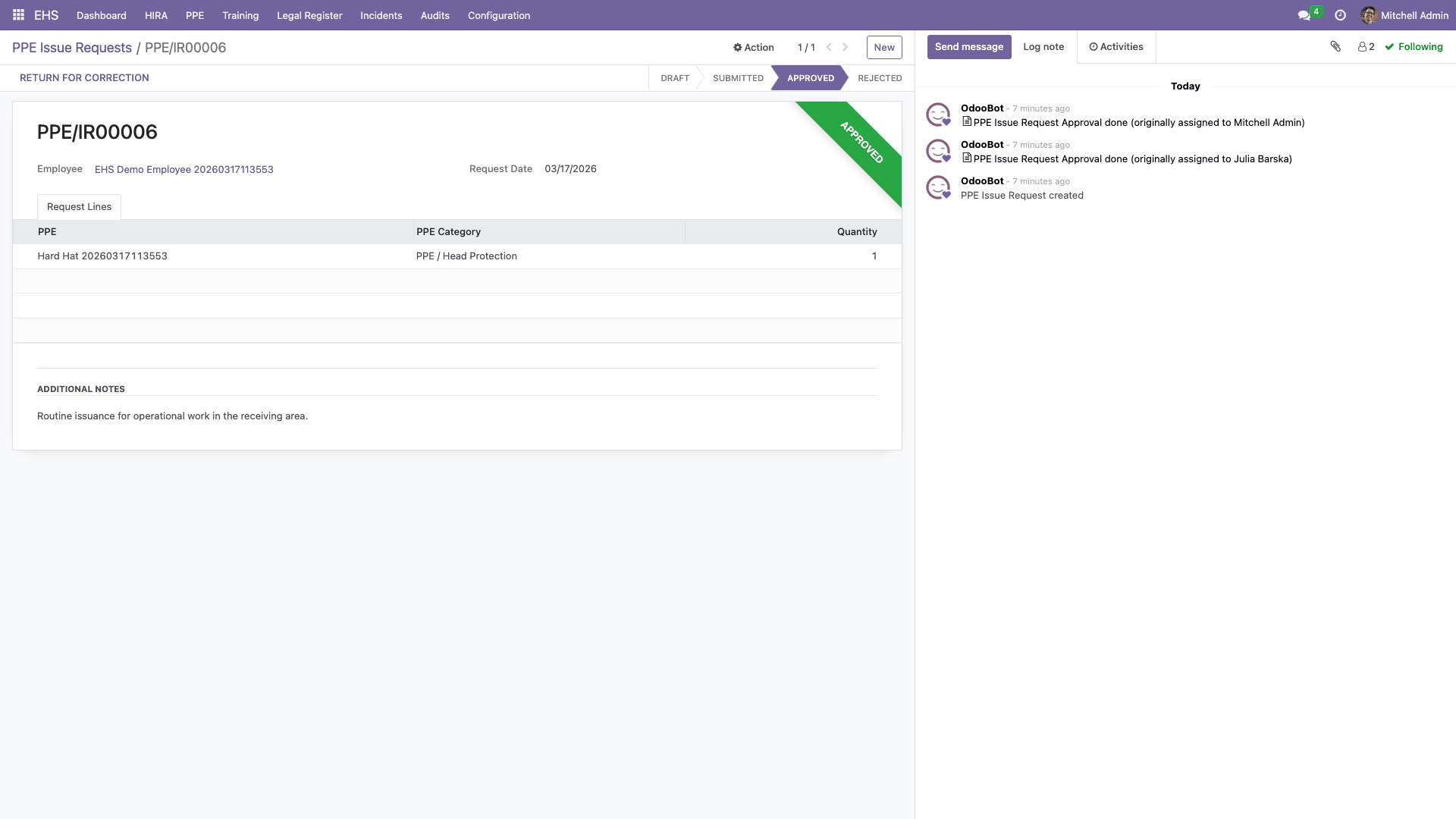Open Mitchell Admin user menu

tap(1404, 15)
